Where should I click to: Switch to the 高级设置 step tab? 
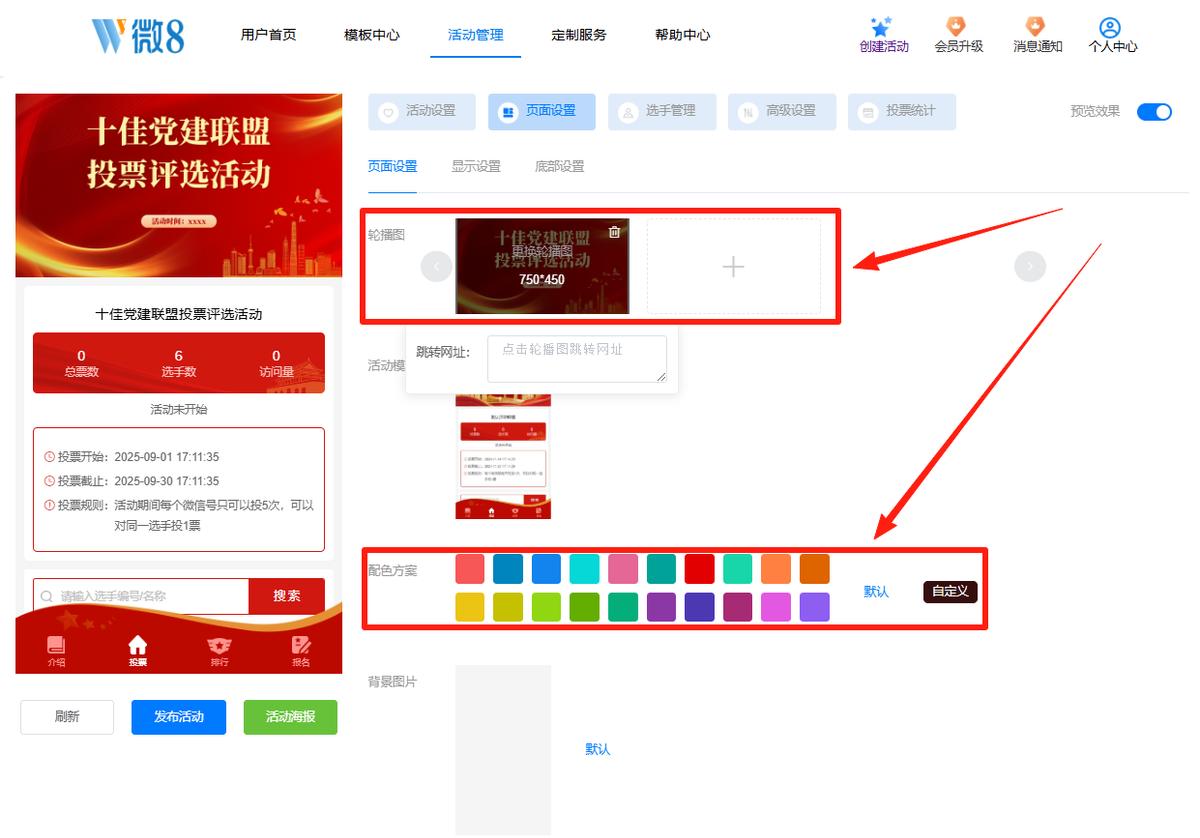[x=782, y=112]
